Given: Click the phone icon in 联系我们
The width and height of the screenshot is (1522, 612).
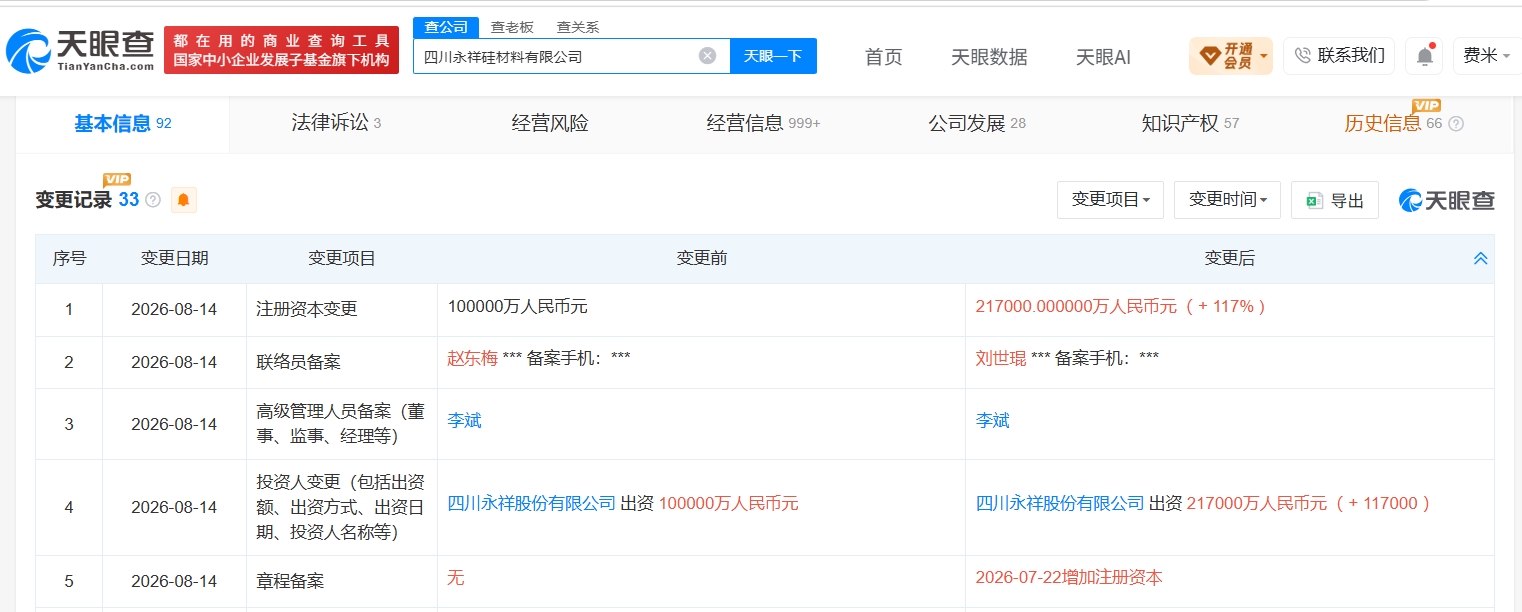Looking at the screenshot, I should [x=1302, y=56].
